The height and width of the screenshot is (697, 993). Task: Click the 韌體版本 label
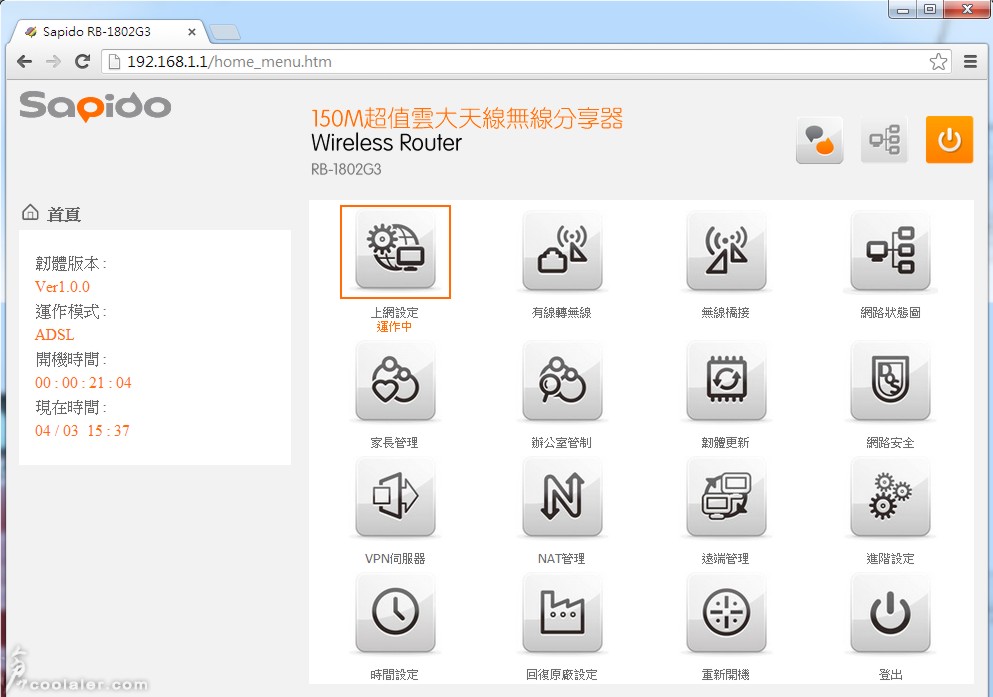click(70, 263)
